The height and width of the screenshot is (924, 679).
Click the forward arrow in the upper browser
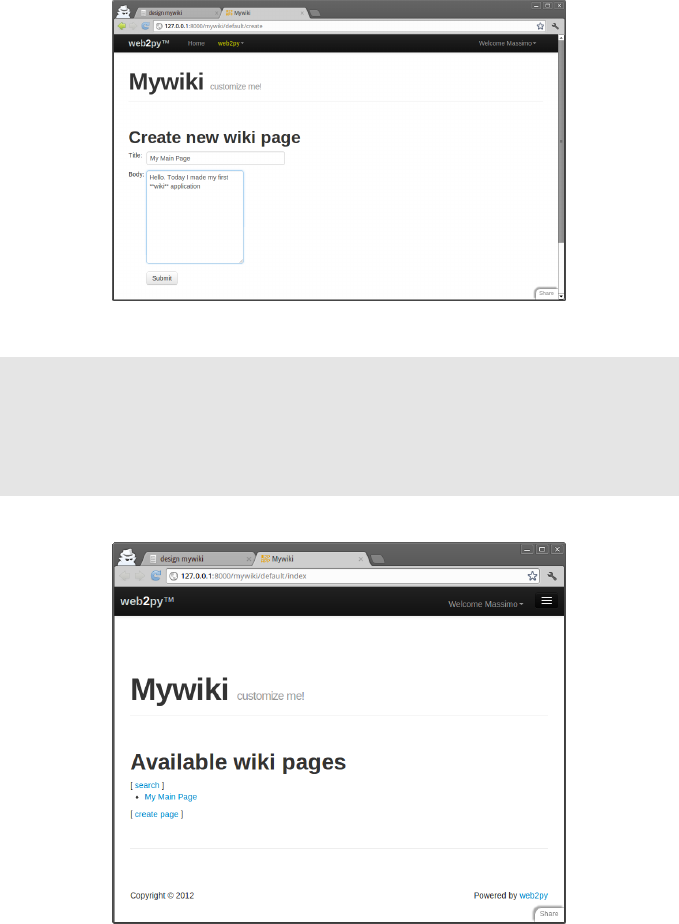pyautogui.click(x=133, y=26)
